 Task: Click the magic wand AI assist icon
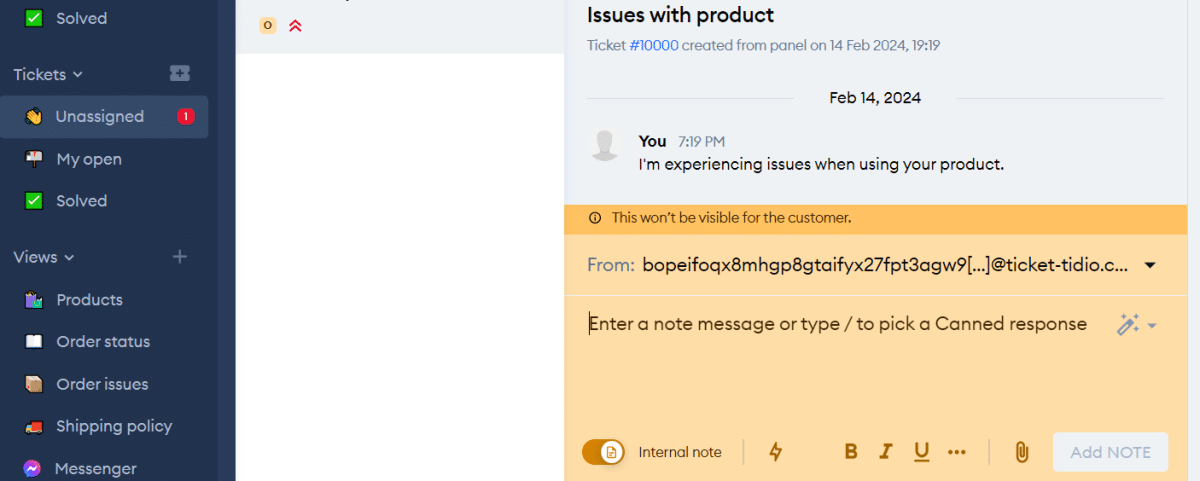tap(1129, 324)
